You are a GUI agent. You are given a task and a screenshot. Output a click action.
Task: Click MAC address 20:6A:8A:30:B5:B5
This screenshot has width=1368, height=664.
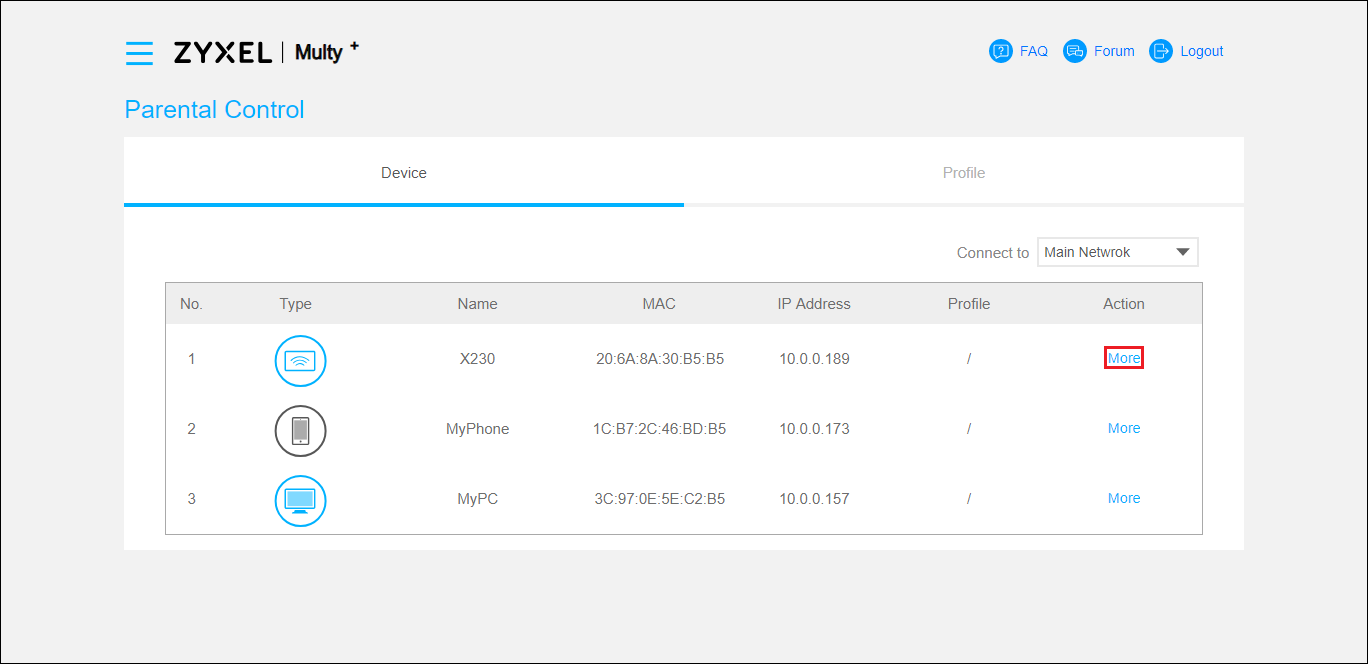(659, 358)
